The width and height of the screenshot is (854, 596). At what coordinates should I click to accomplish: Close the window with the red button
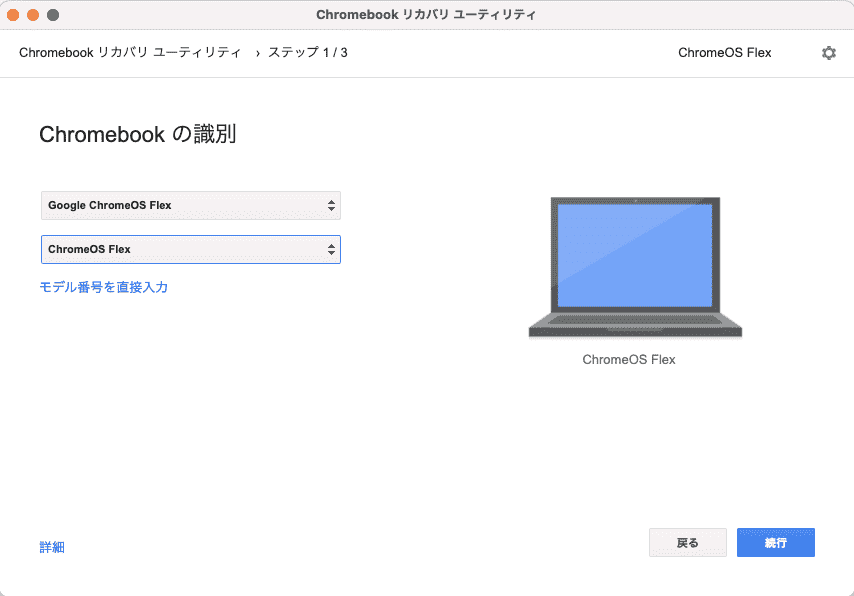(x=13, y=15)
